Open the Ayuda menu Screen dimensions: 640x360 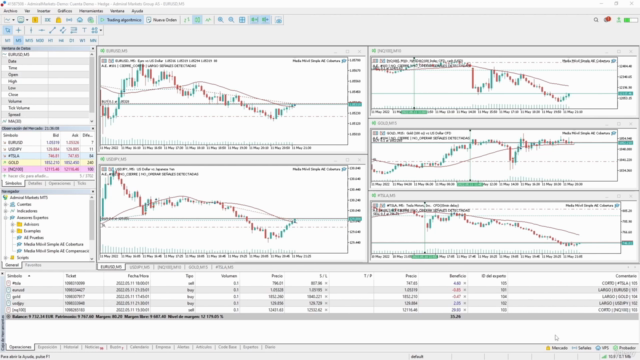click(137, 11)
